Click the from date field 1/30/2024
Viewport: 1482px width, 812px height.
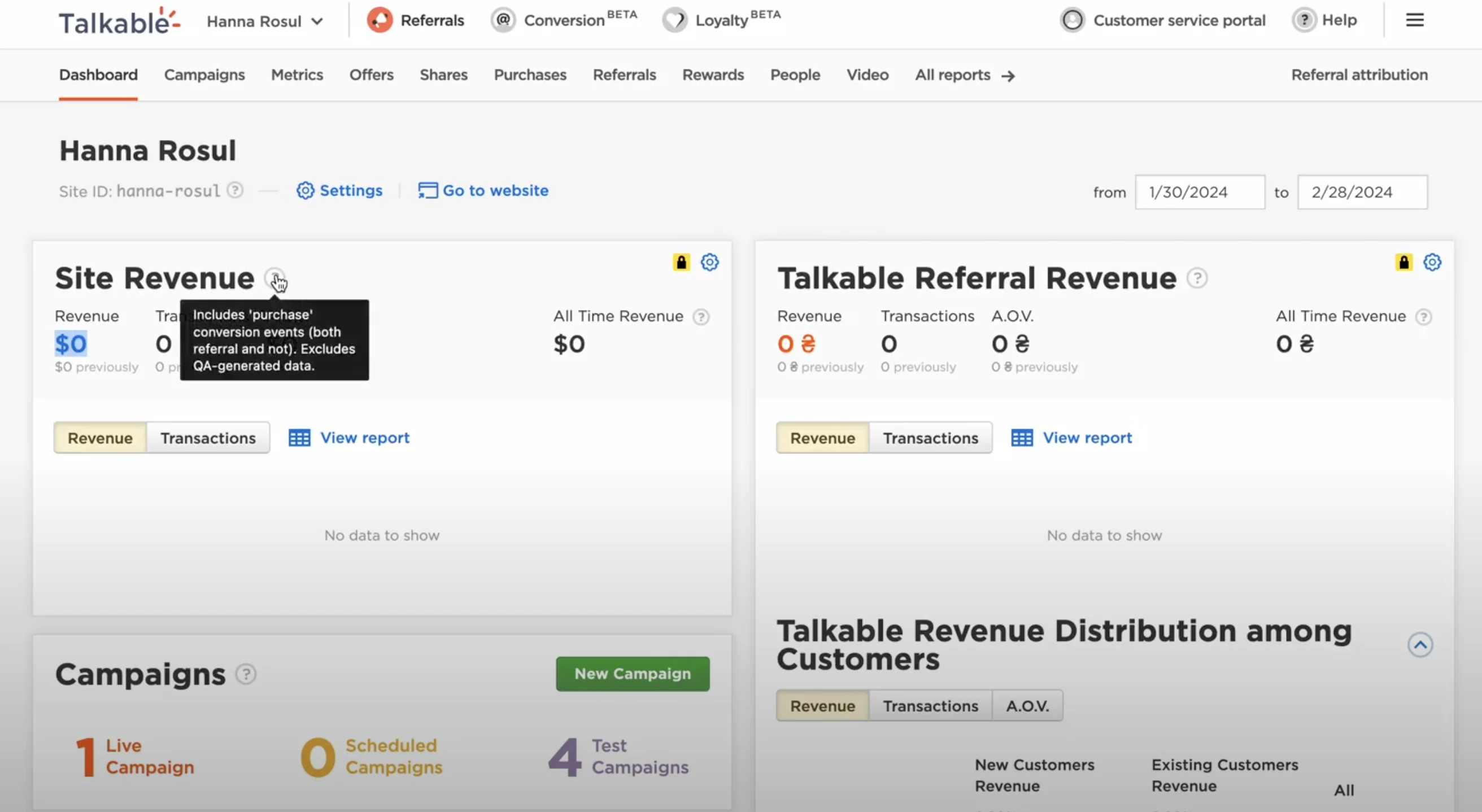pyautogui.click(x=1200, y=192)
